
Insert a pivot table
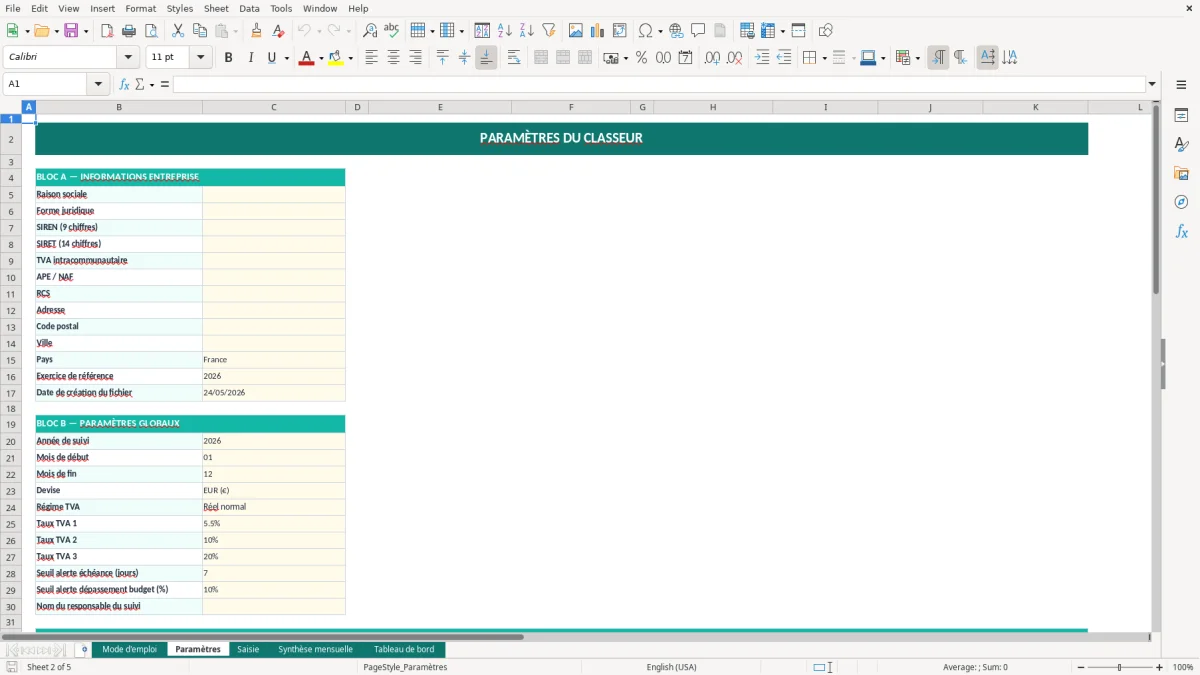pos(620,31)
